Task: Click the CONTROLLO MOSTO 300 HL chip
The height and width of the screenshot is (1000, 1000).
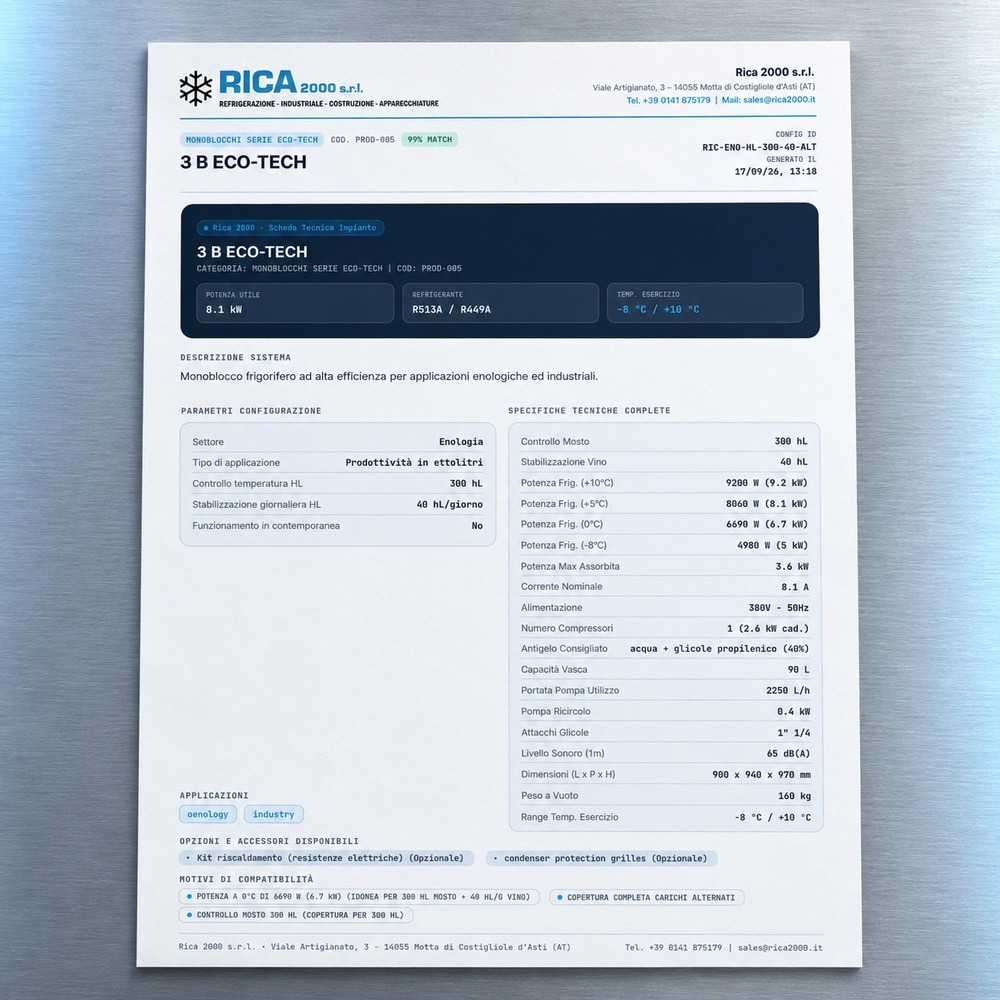Action: [296, 915]
